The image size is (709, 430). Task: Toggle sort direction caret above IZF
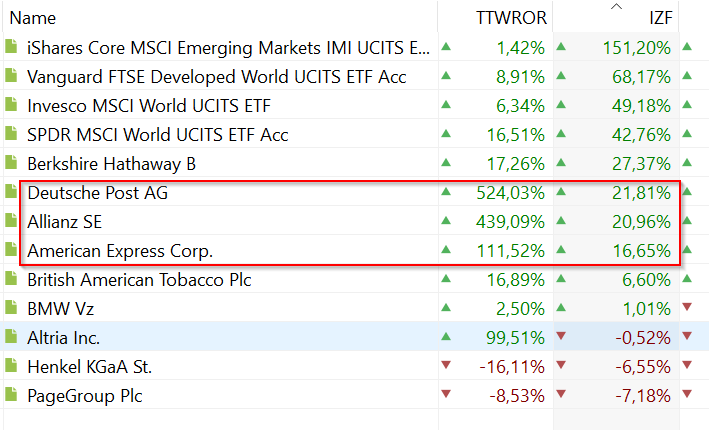point(616,7)
